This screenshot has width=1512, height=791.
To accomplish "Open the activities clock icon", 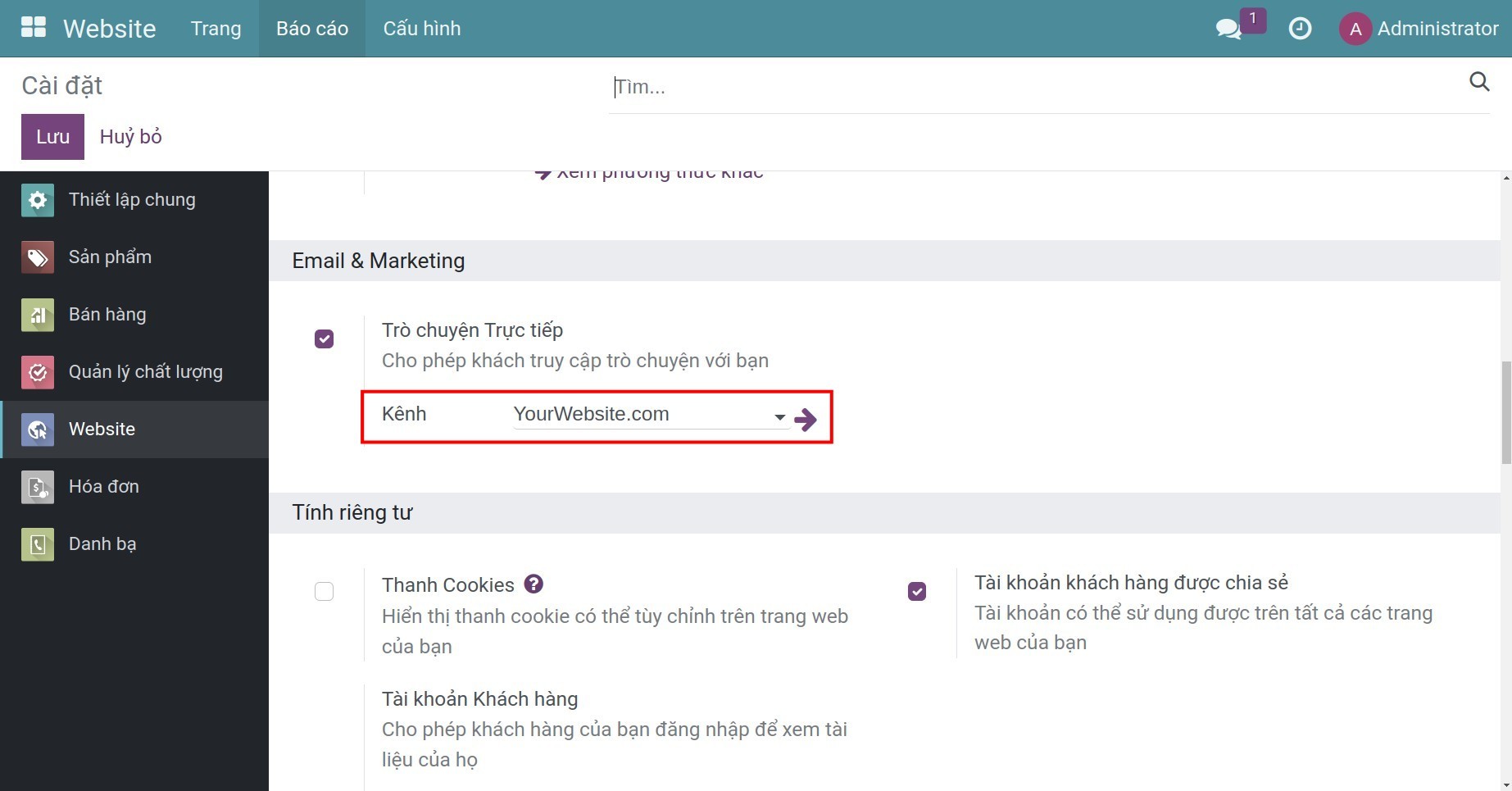I will click(x=1300, y=28).
